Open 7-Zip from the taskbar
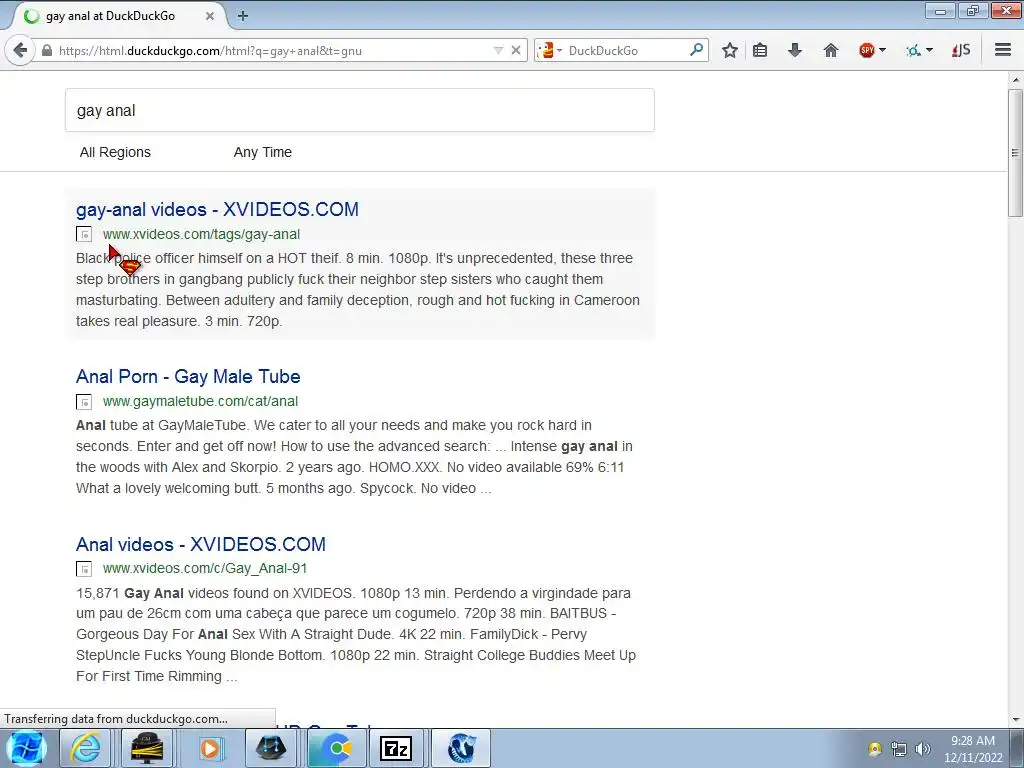 pyautogui.click(x=395, y=748)
